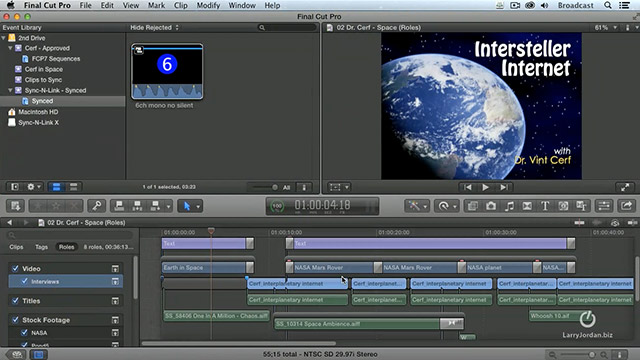
Task: Uncheck the Interviews role checkbox
Action: pyautogui.click(x=24, y=281)
